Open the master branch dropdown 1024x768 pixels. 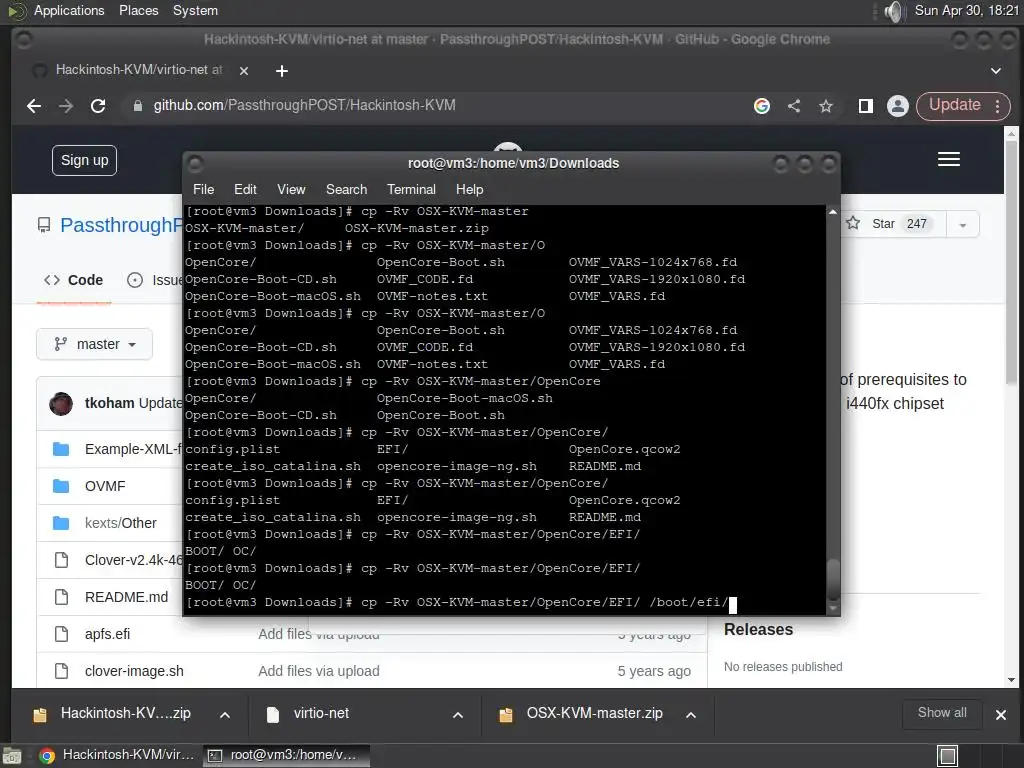pyautogui.click(x=95, y=344)
